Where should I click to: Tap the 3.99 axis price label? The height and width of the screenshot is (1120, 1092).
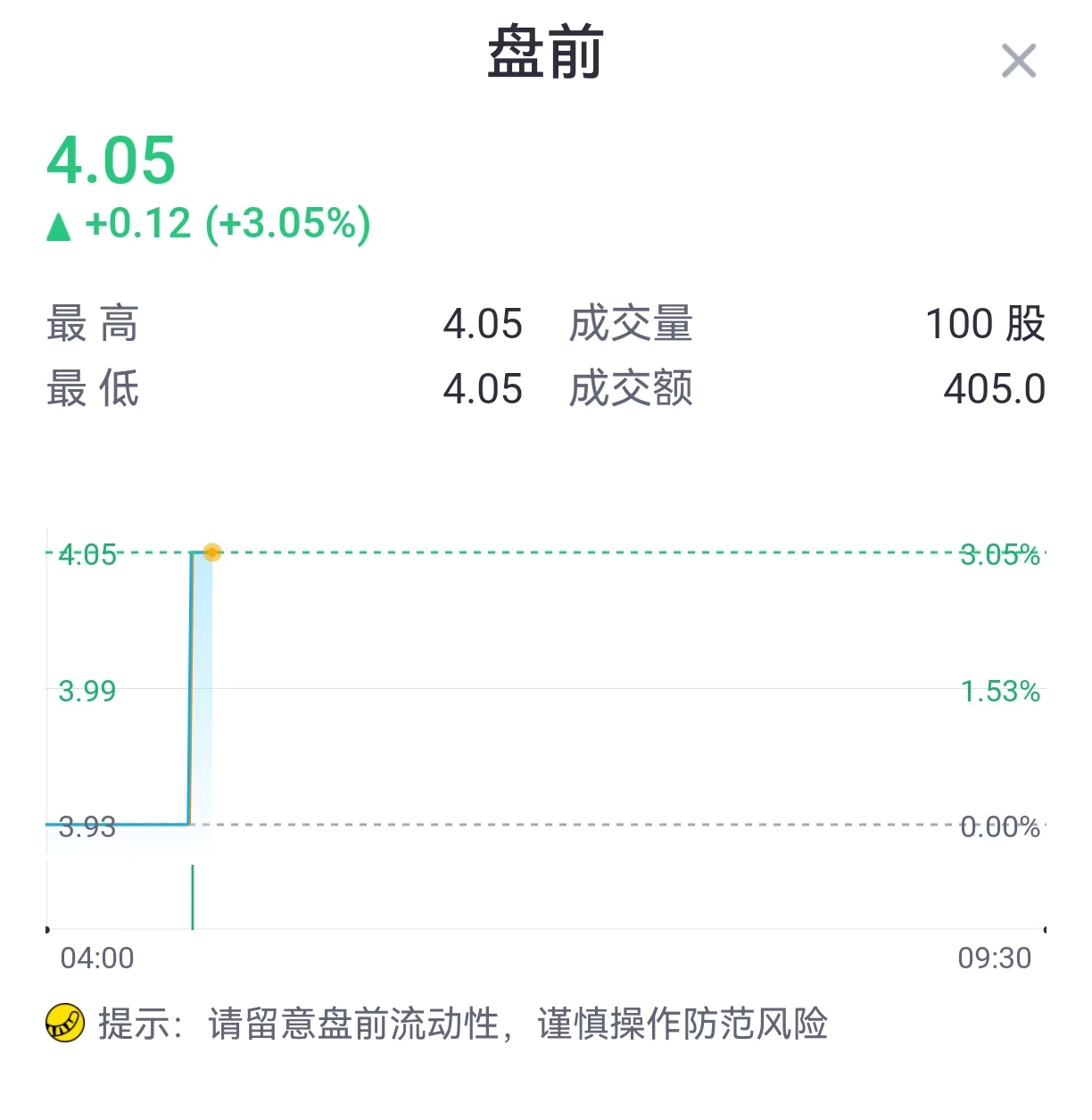tap(87, 691)
